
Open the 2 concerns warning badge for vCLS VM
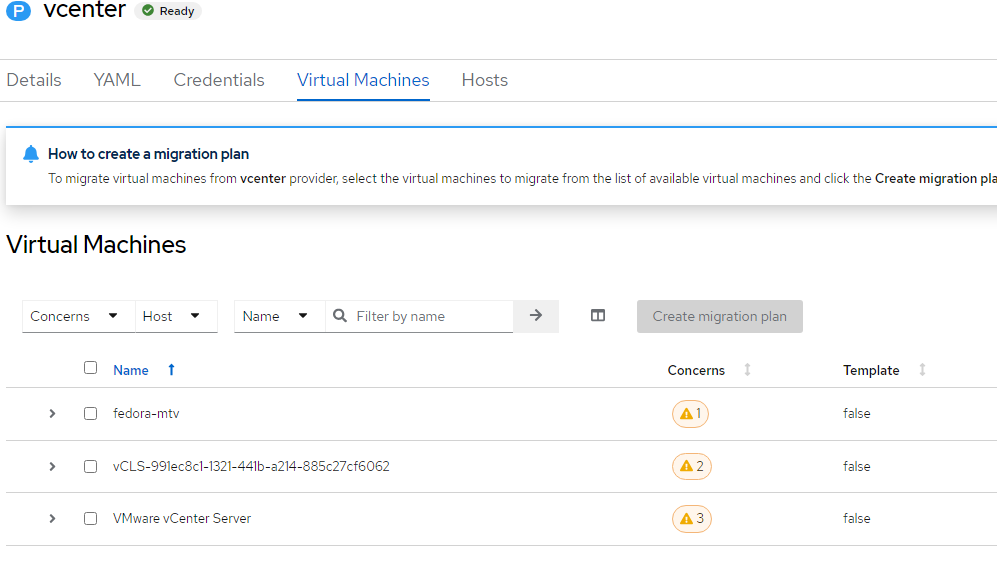tap(692, 467)
